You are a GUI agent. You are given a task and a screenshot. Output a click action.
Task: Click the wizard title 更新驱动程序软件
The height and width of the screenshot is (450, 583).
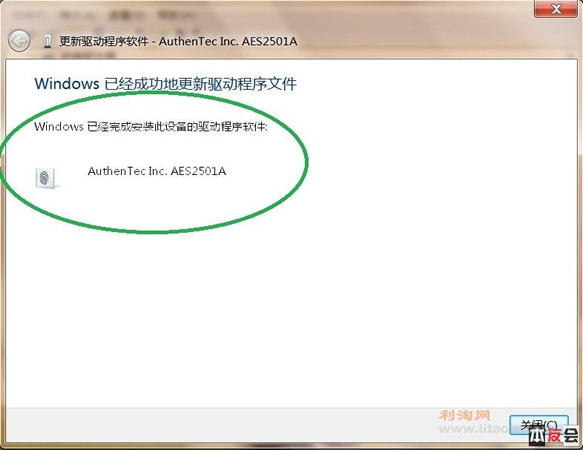click(x=104, y=41)
